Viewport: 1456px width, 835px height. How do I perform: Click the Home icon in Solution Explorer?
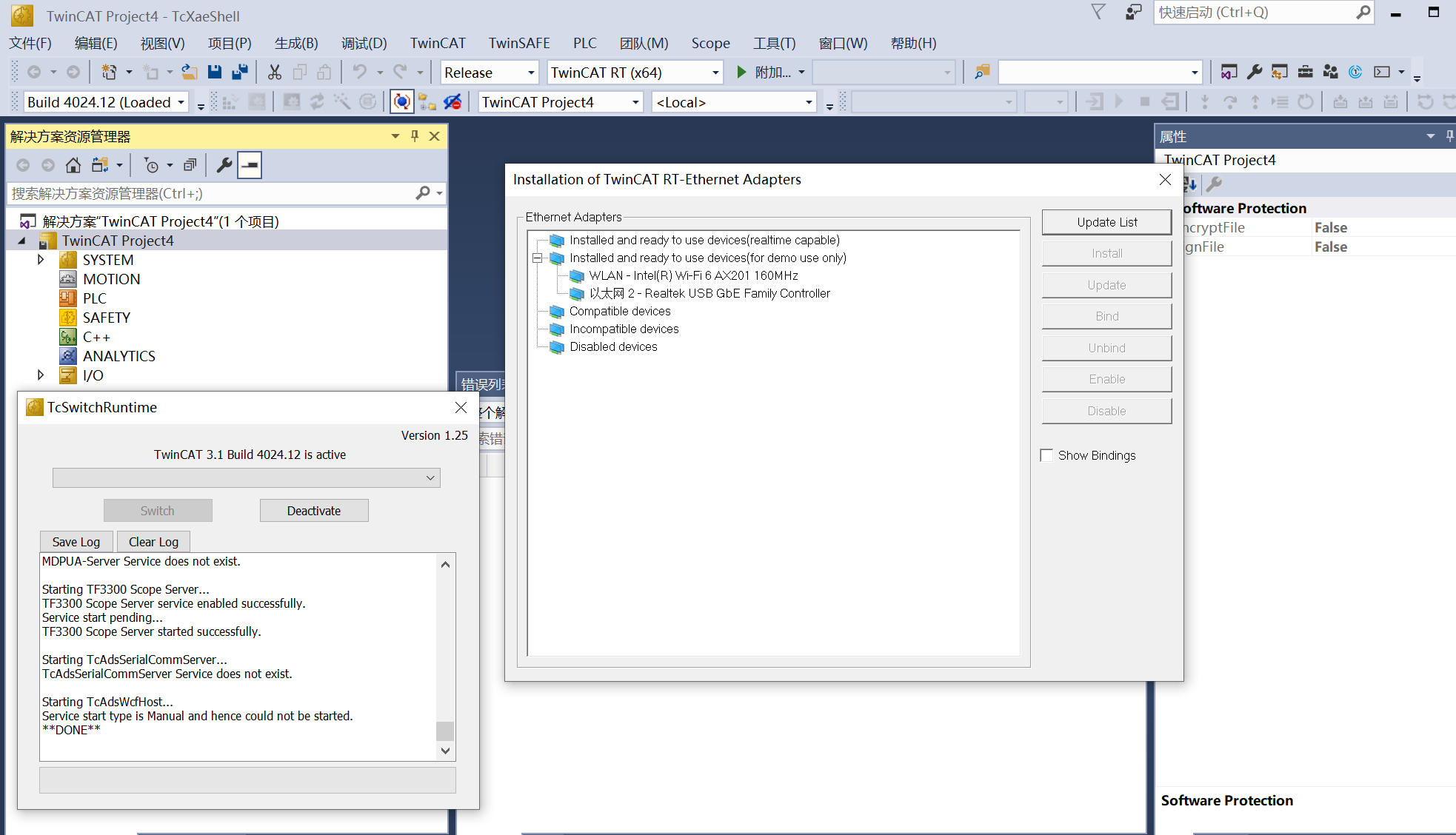point(73,165)
